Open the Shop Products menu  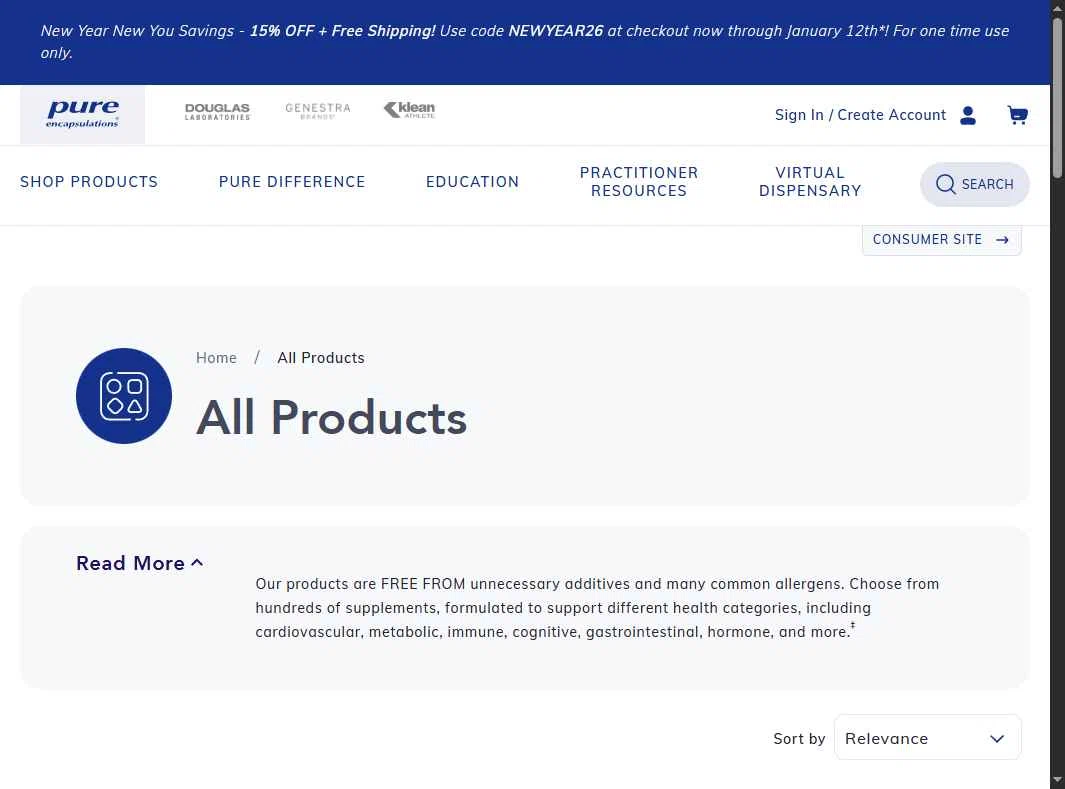tap(89, 182)
